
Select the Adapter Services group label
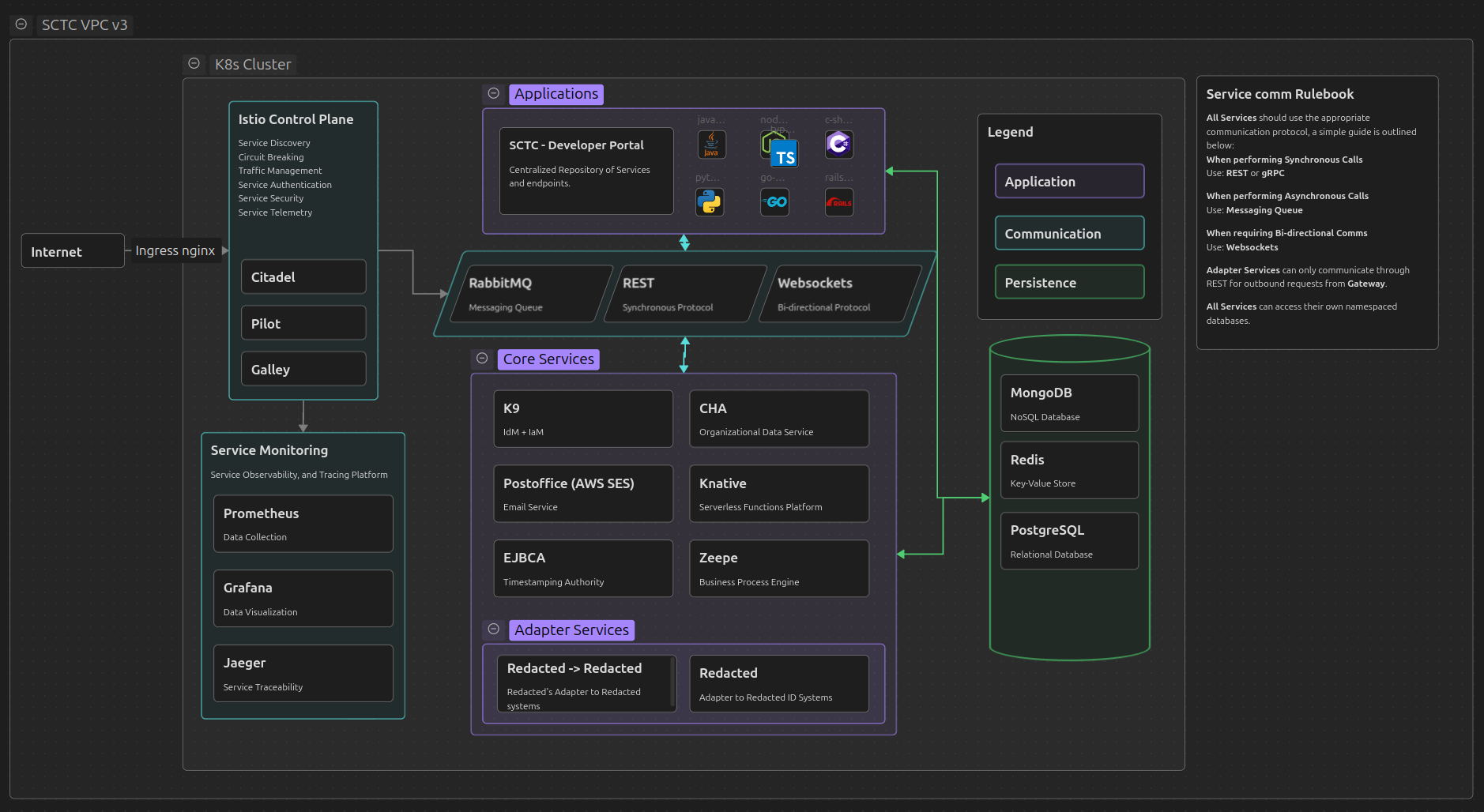pos(571,630)
